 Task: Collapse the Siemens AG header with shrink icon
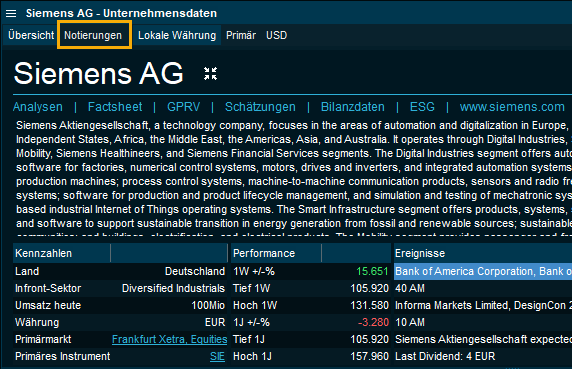(x=210, y=74)
